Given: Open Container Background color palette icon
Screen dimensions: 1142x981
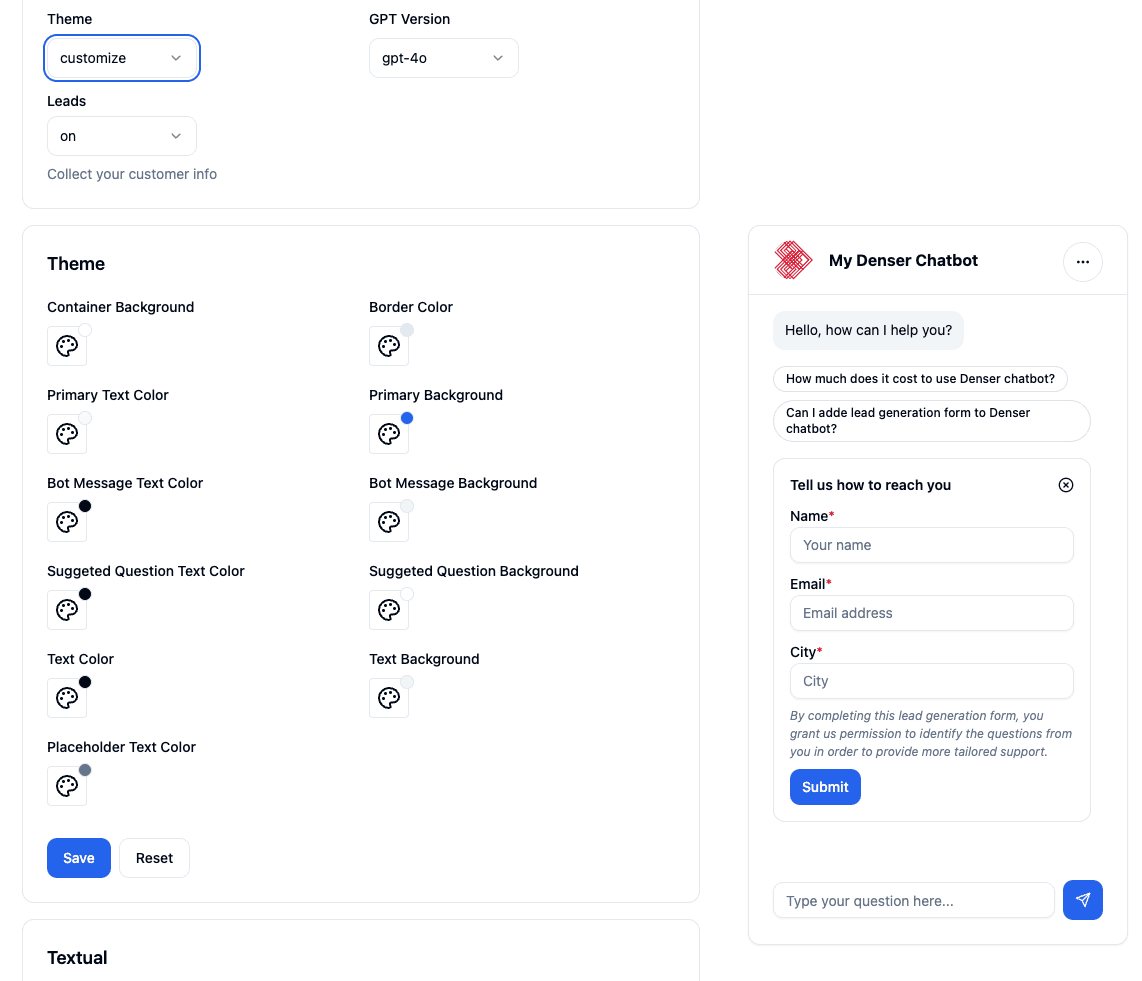Looking at the screenshot, I should coord(67,346).
